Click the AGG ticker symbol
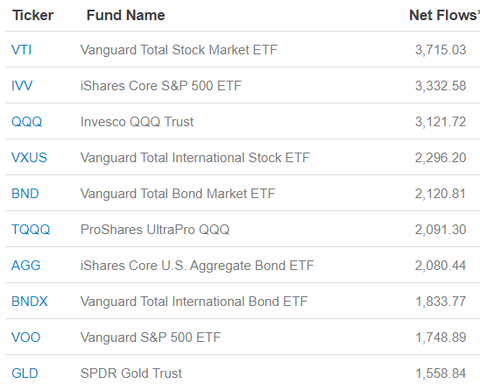480x391 pixels. (26, 266)
